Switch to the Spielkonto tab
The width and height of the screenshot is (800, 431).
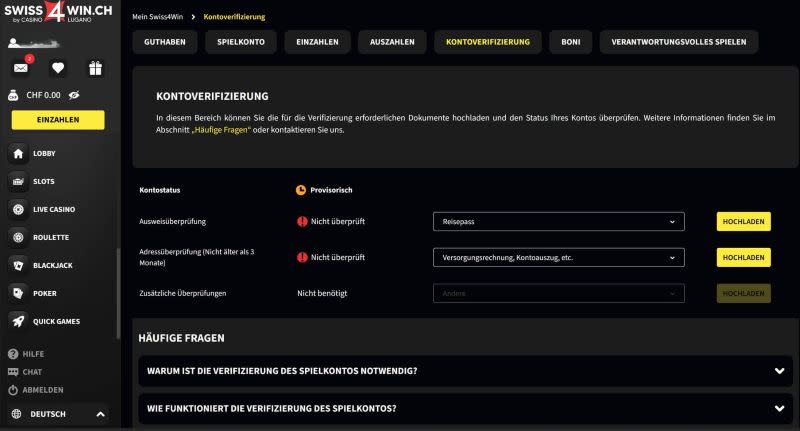(x=241, y=42)
